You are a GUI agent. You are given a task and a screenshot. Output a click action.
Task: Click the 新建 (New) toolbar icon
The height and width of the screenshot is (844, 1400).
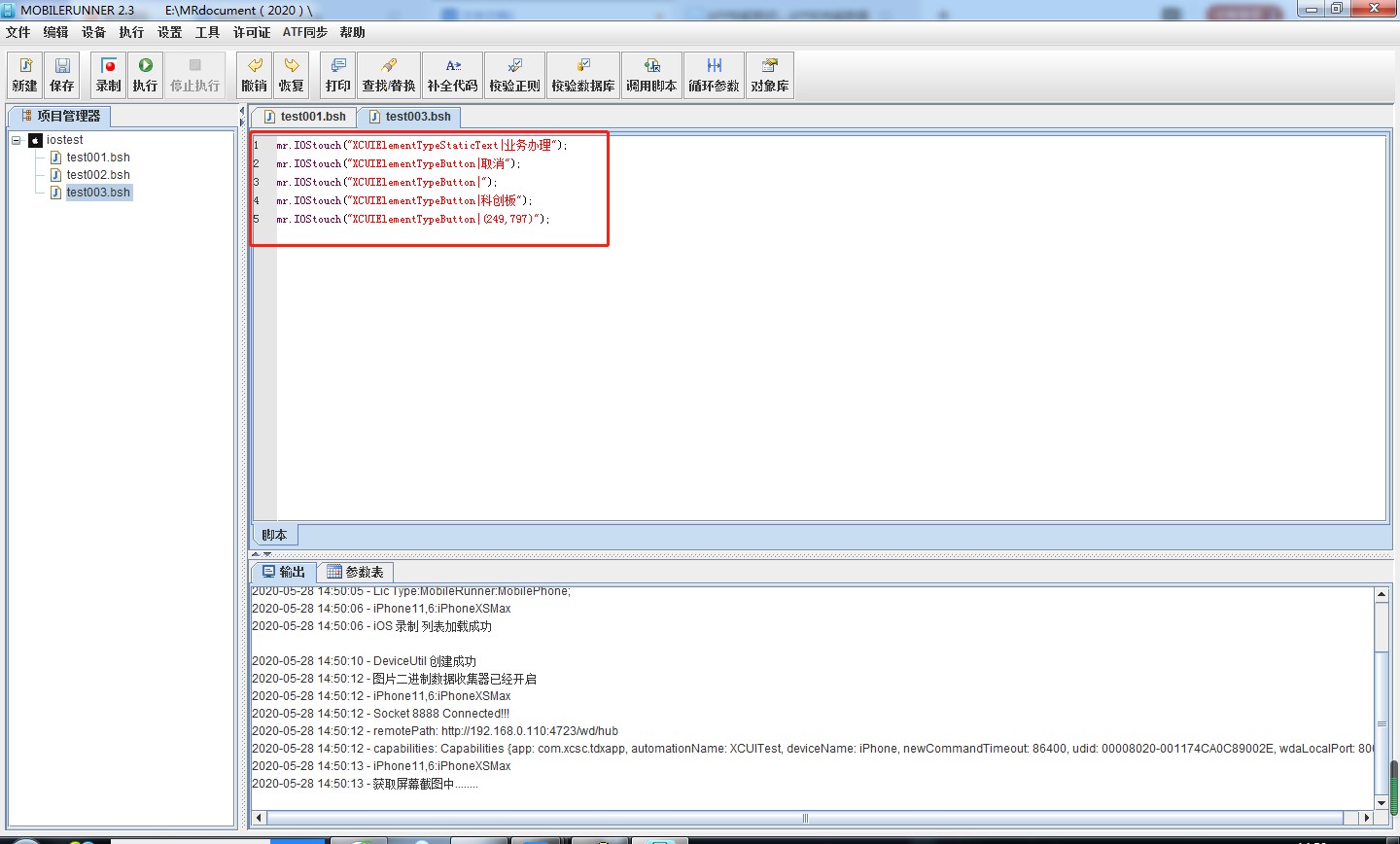[x=25, y=75]
